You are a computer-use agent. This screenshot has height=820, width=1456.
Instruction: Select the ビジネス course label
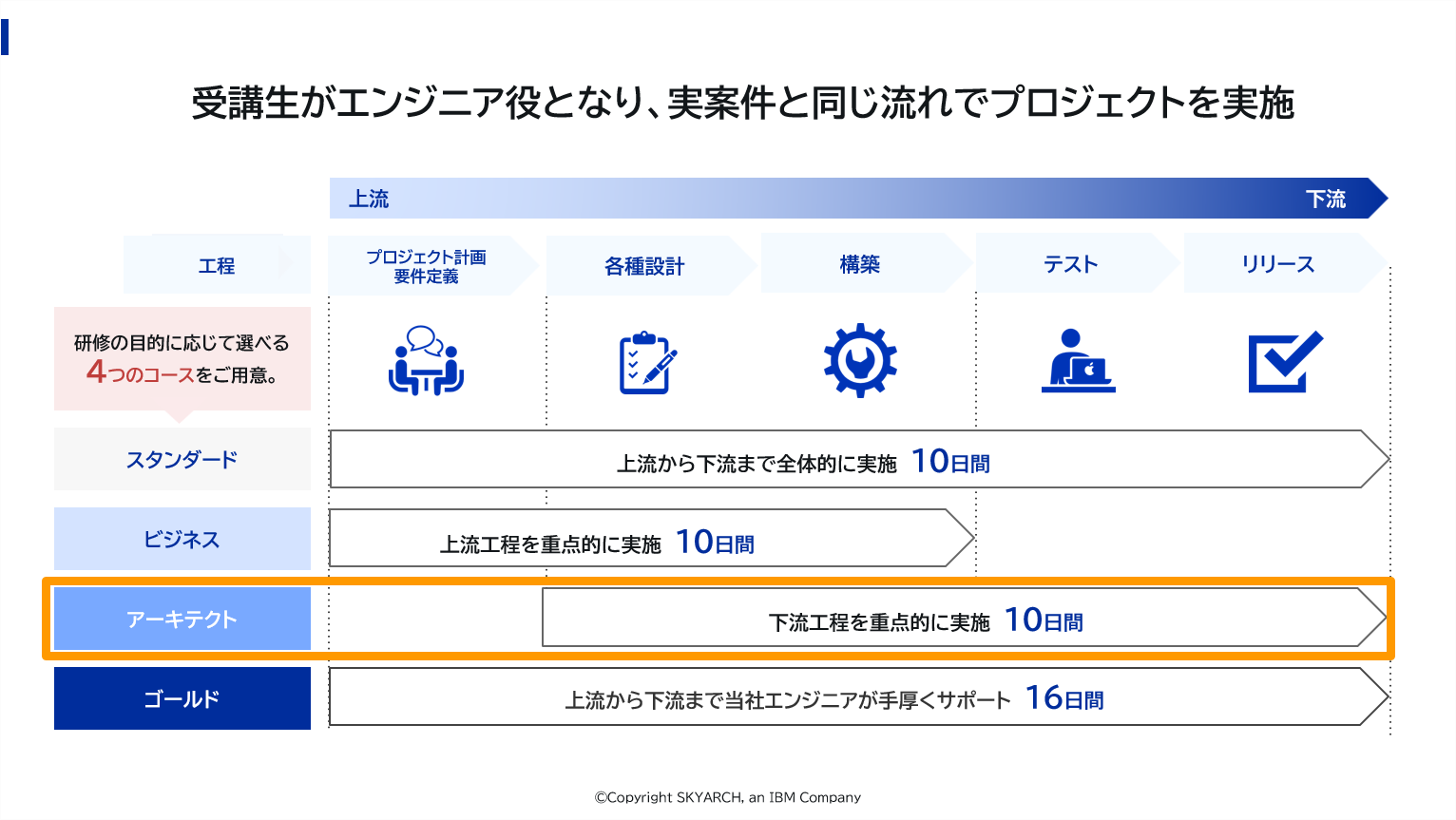coord(182,540)
